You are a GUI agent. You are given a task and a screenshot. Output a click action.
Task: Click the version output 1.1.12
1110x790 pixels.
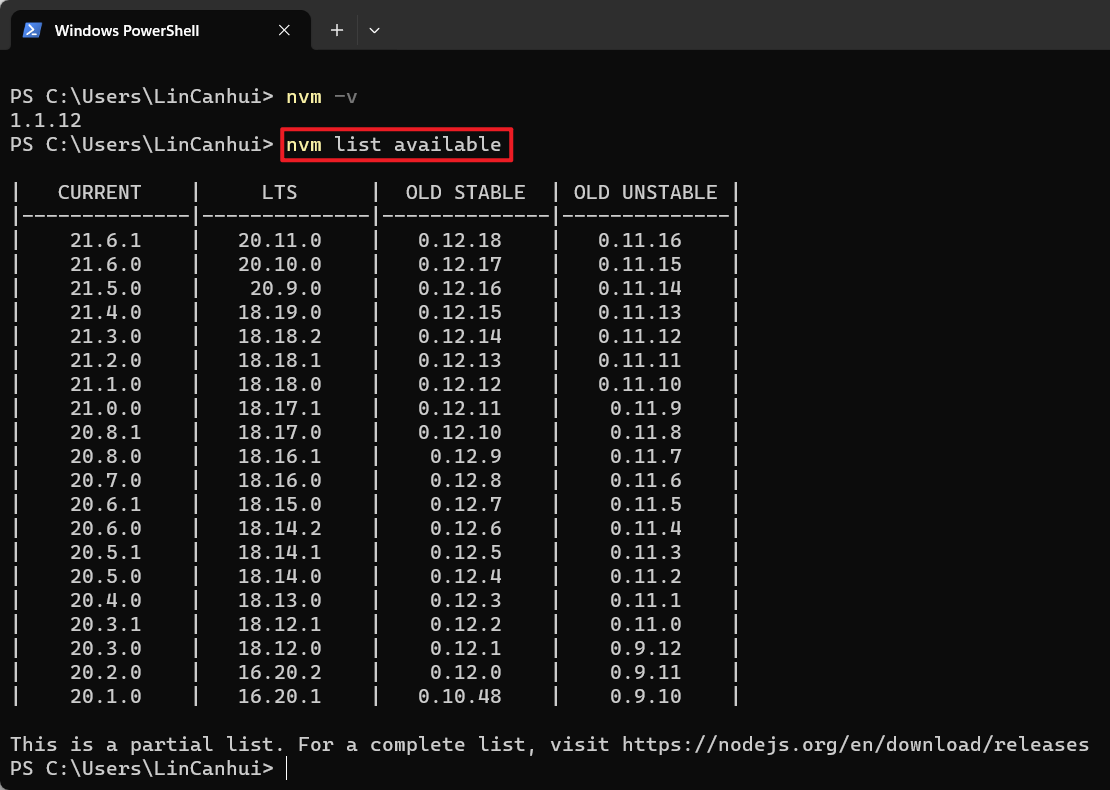click(x=46, y=120)
